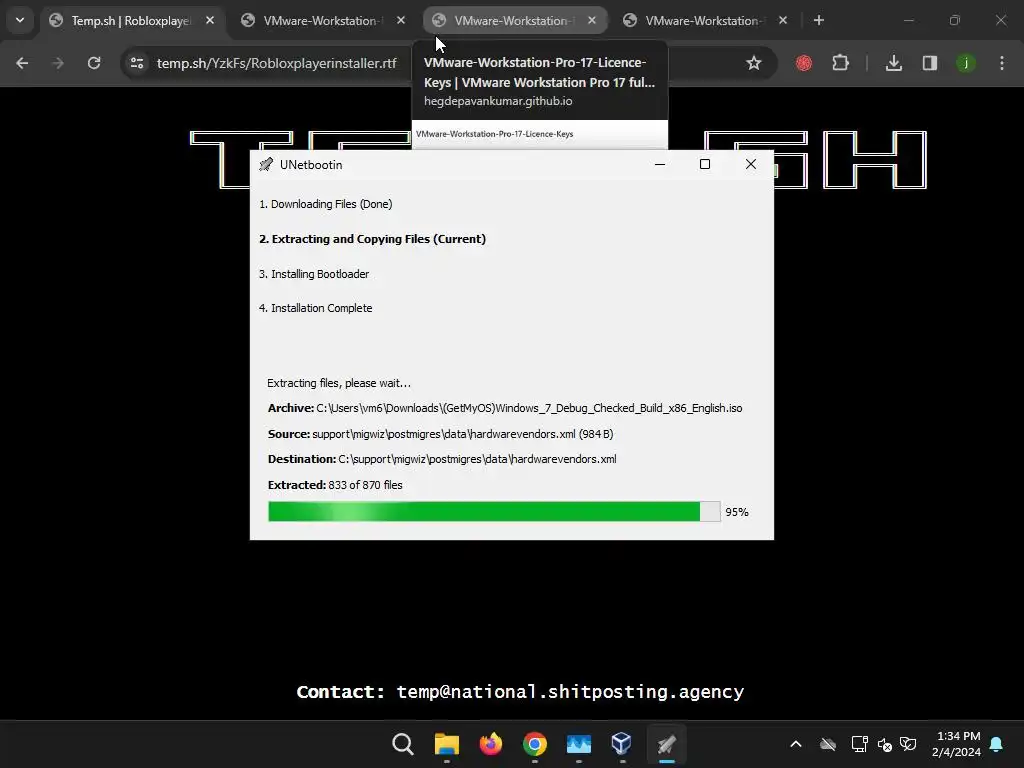Switch to UNetbootin on the taskbar
This screenshot has width=1024, height=768.
(x=666, y=744)
